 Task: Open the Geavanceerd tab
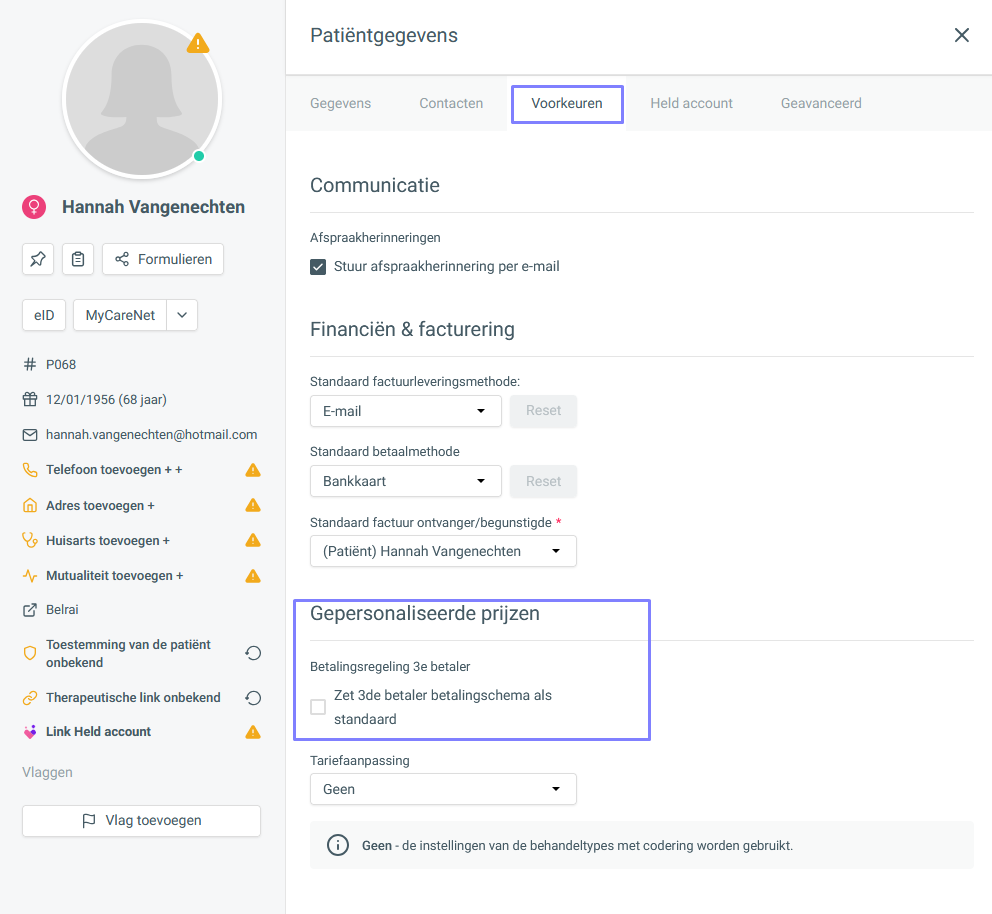point(821,103)
